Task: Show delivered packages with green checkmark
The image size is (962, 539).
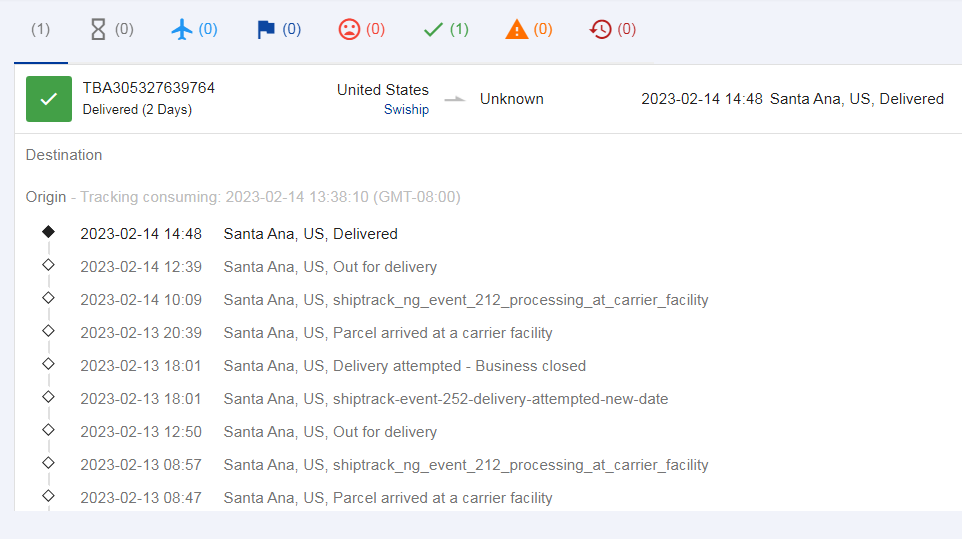Action: tap(446, 29)
